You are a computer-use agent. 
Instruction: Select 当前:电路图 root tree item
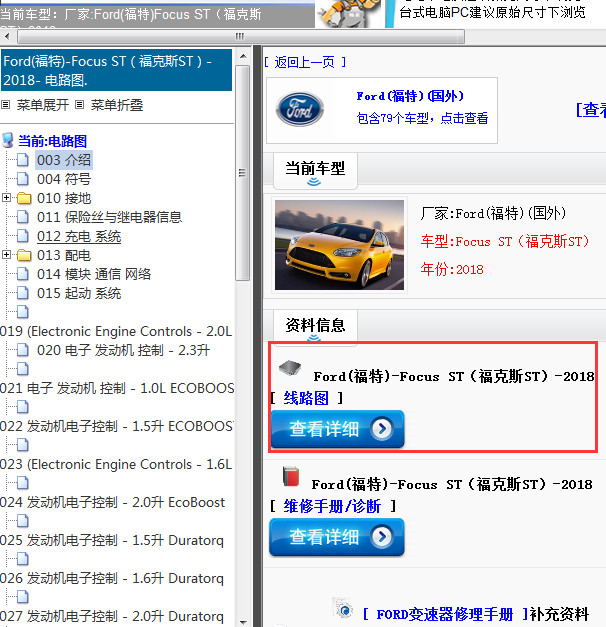(x=52, y=141)
